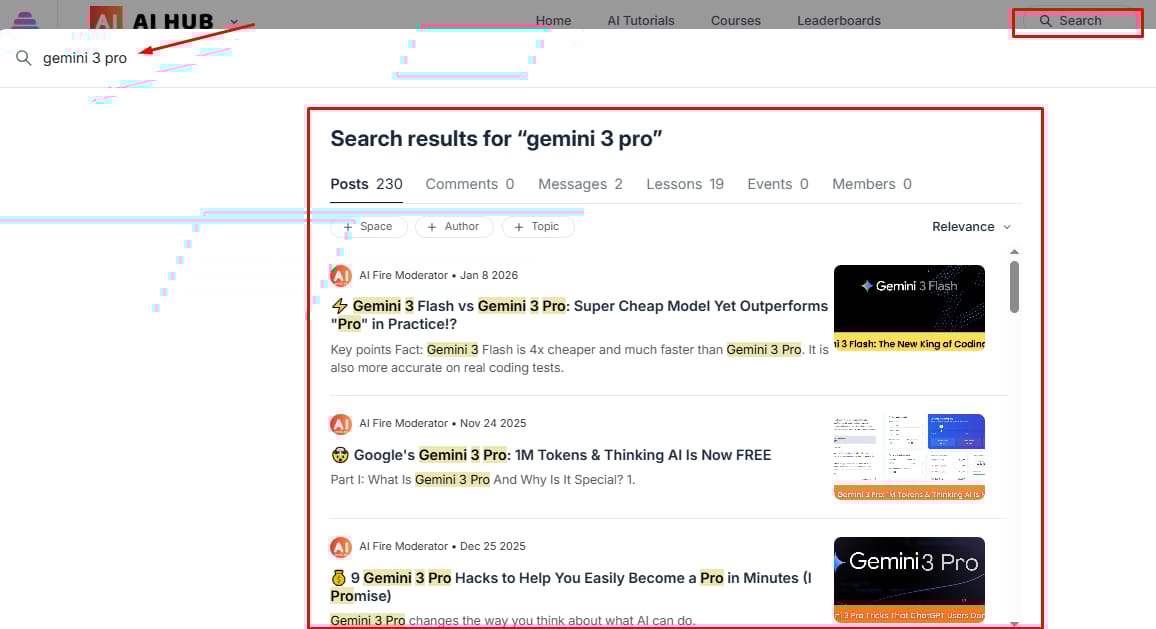
Task: Open the Gemini 3 Flash vs Gemini 3 Pro post
Action: coord(579,315)
